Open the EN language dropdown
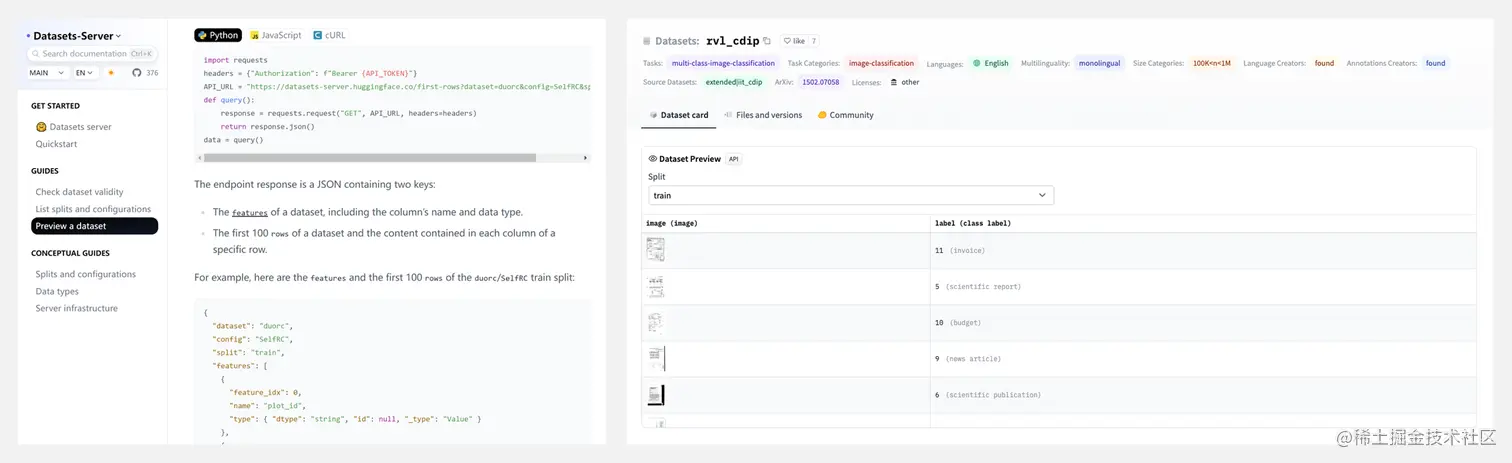This screenshot has height=463, width=1512. [x=84, y=73]
